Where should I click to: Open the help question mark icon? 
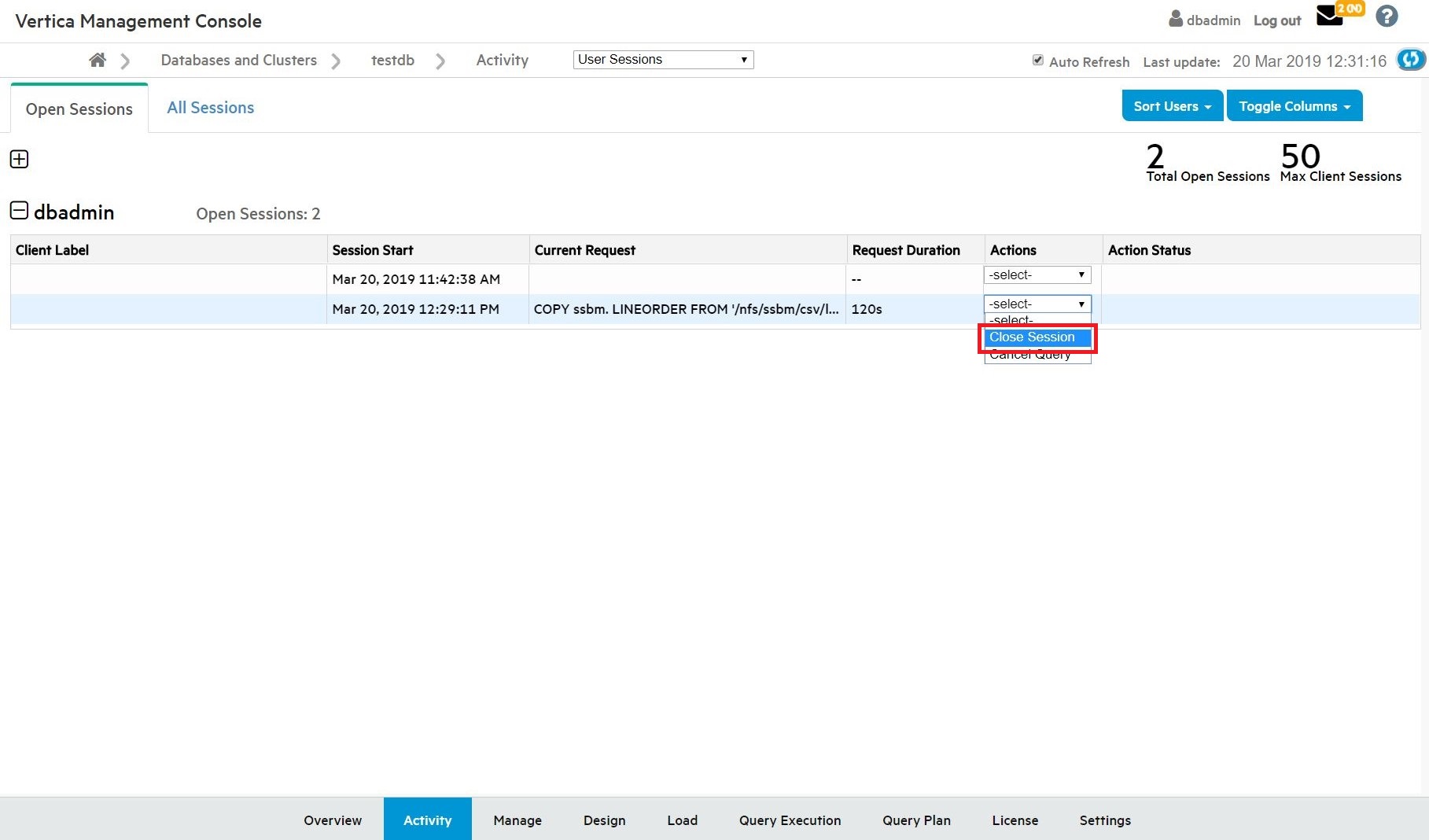1387,17
